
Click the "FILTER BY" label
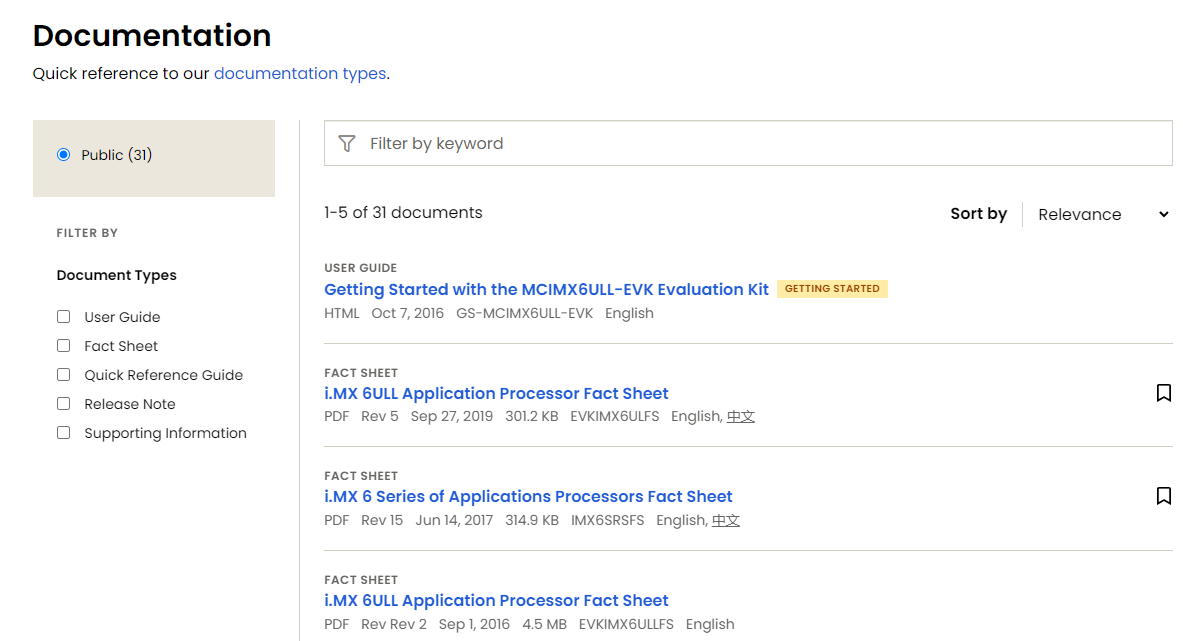click(87, 233)
